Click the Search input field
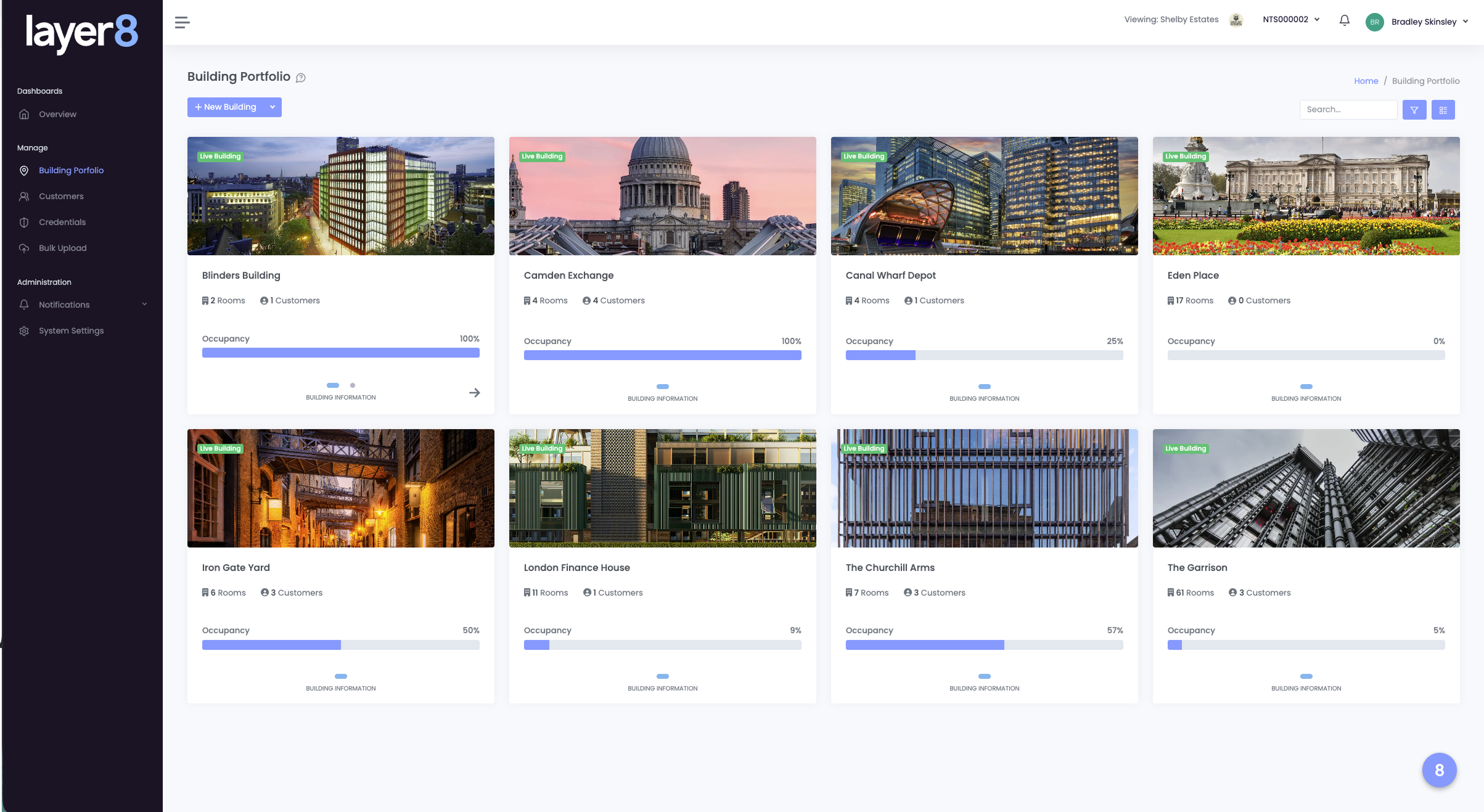The height and width of the screenshot is (812, 1484). [x=1348, y=110]
